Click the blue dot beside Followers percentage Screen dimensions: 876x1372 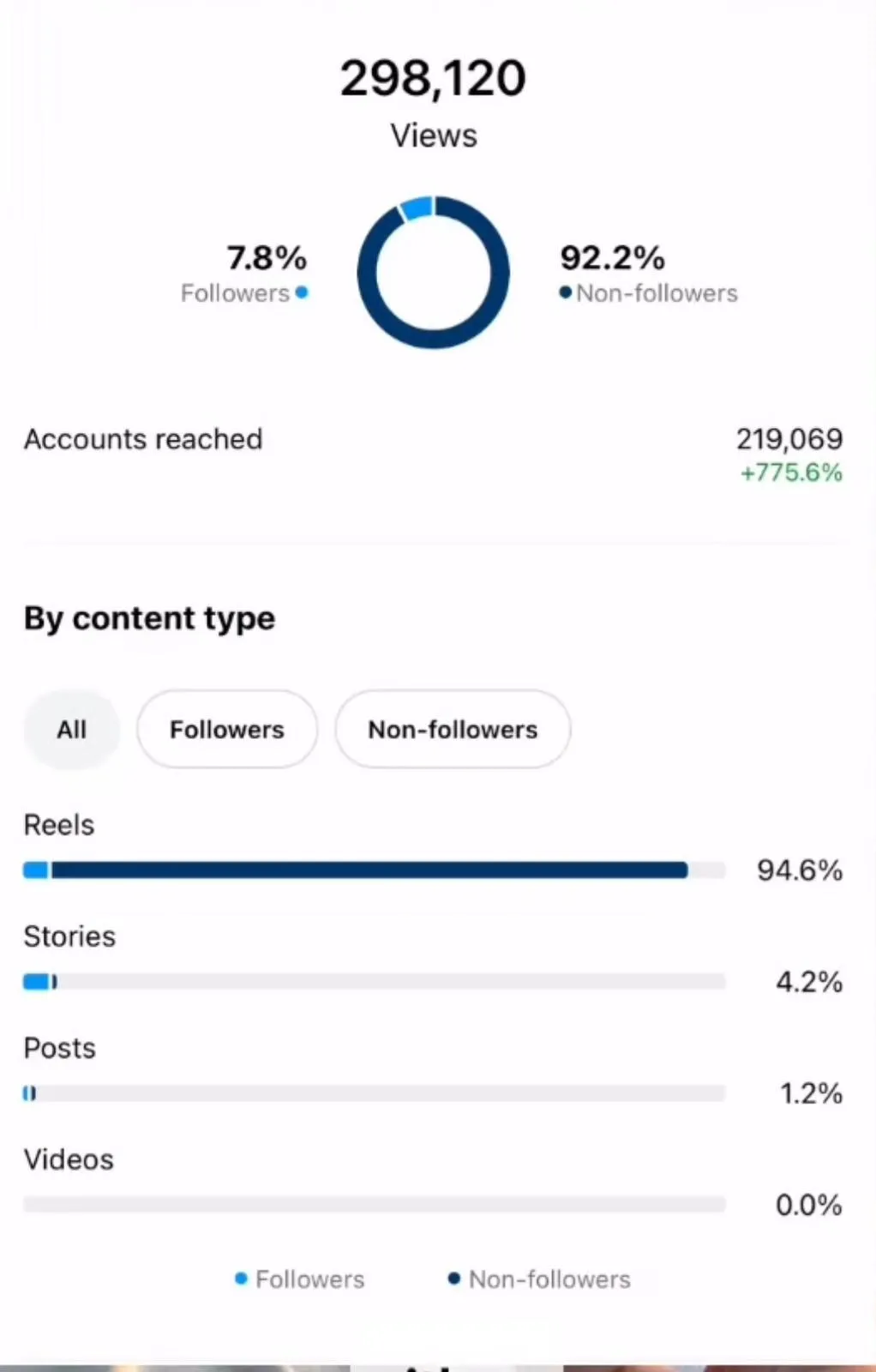pyautogui.click(x=301, y=292)
